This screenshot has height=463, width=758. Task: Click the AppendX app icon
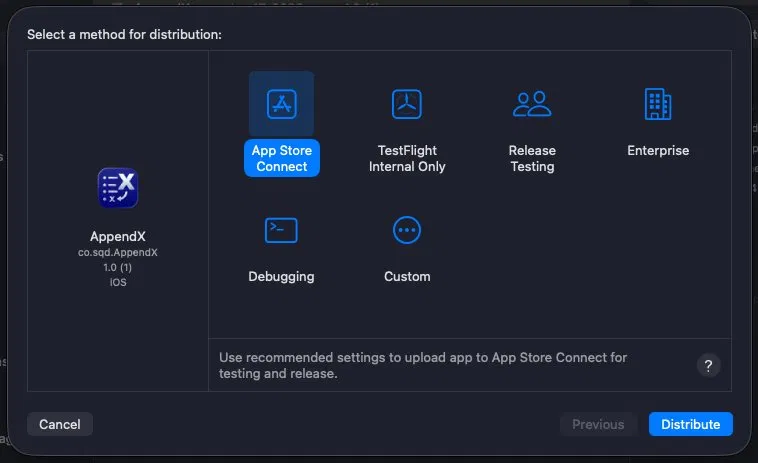click(117, 188)
